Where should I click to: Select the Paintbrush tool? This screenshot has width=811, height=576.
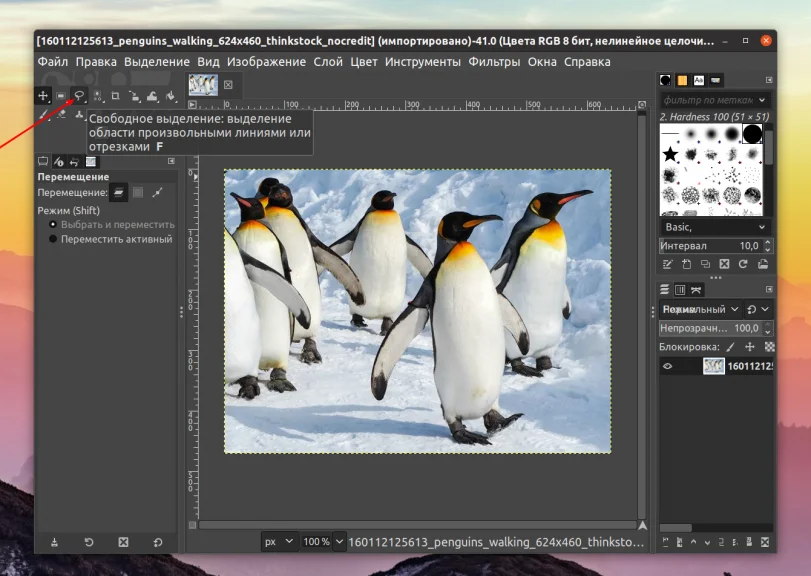click(42, 114)
